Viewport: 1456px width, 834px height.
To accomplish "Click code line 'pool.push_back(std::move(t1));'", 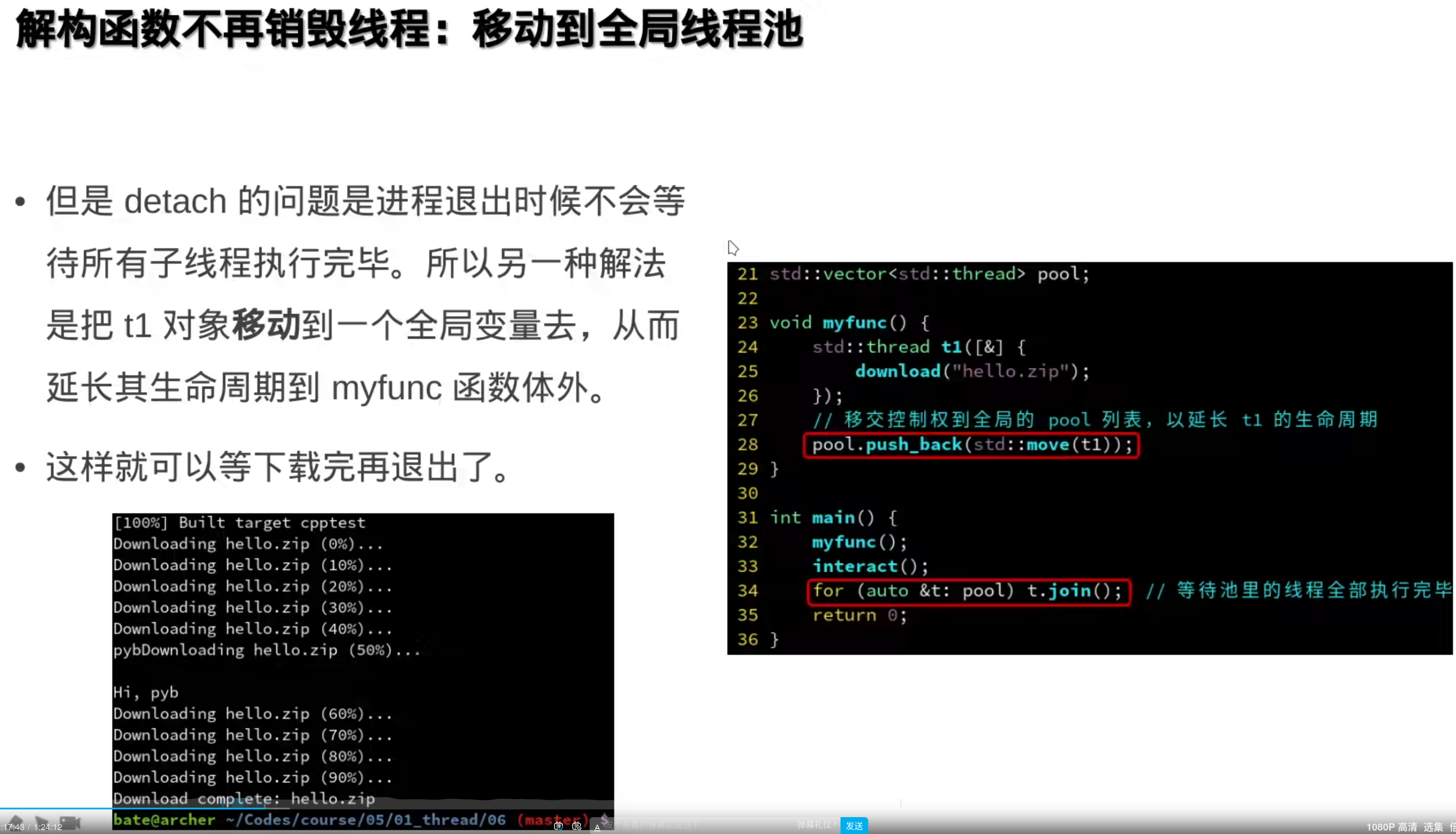I will tap(972, 445).
